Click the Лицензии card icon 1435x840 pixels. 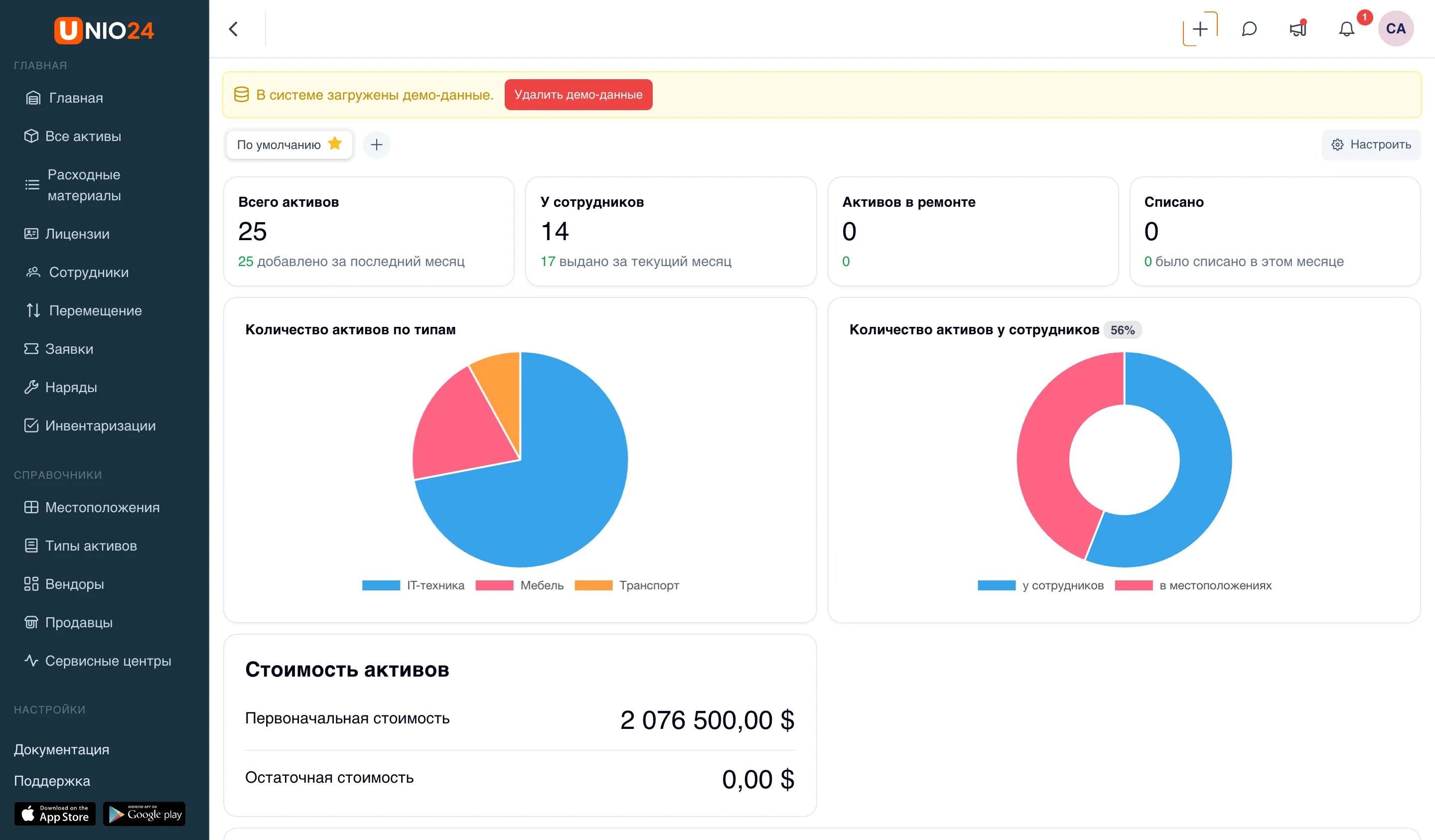(x=31, y=234)
